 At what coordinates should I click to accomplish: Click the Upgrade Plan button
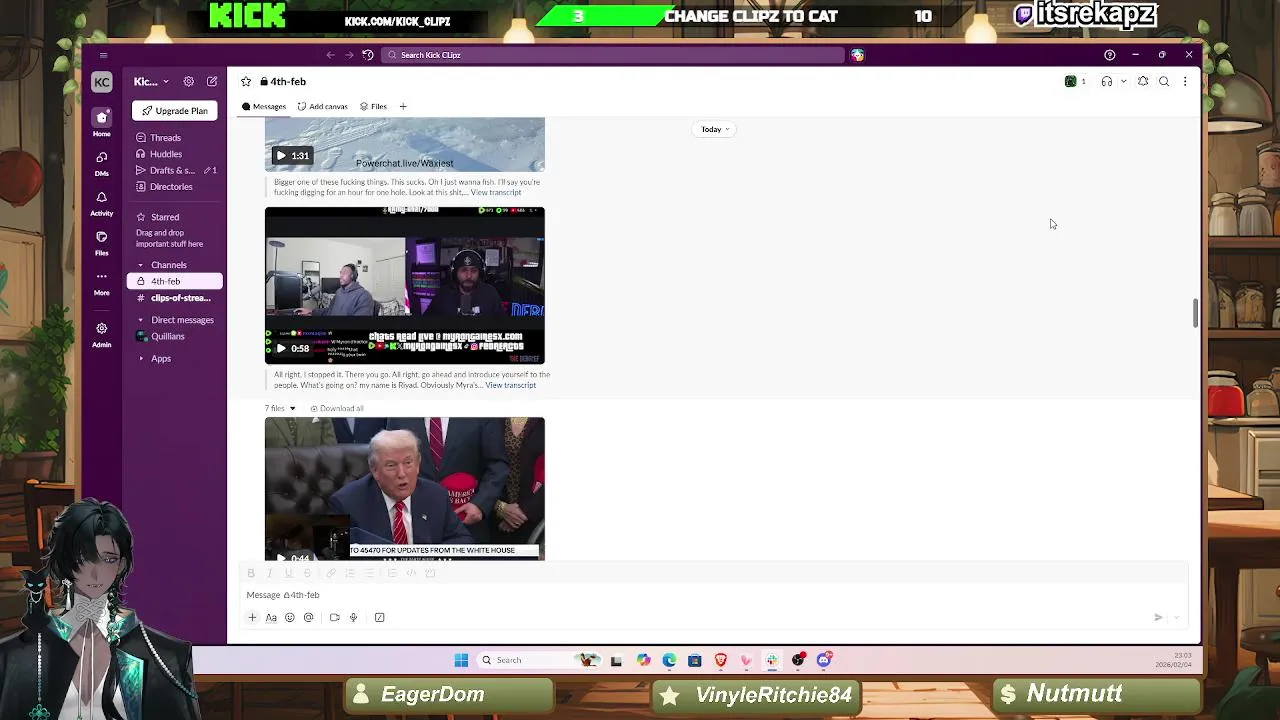click(x=175, y=111)
